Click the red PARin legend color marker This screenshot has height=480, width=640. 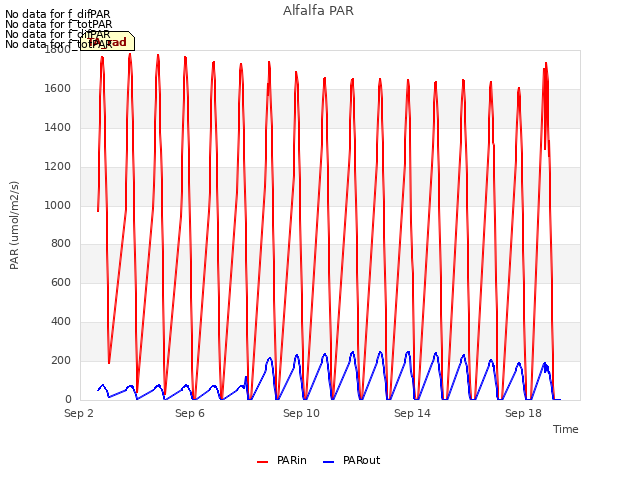(262, 462)
